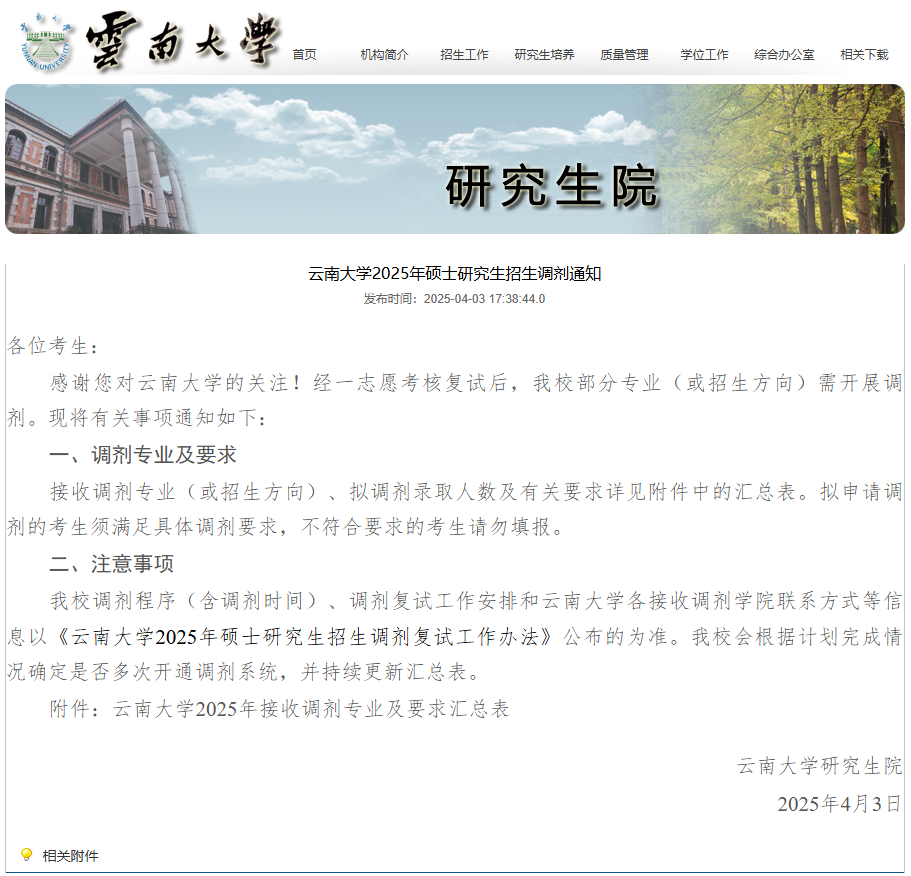Go to the 首页 home page

coord(304,55)
